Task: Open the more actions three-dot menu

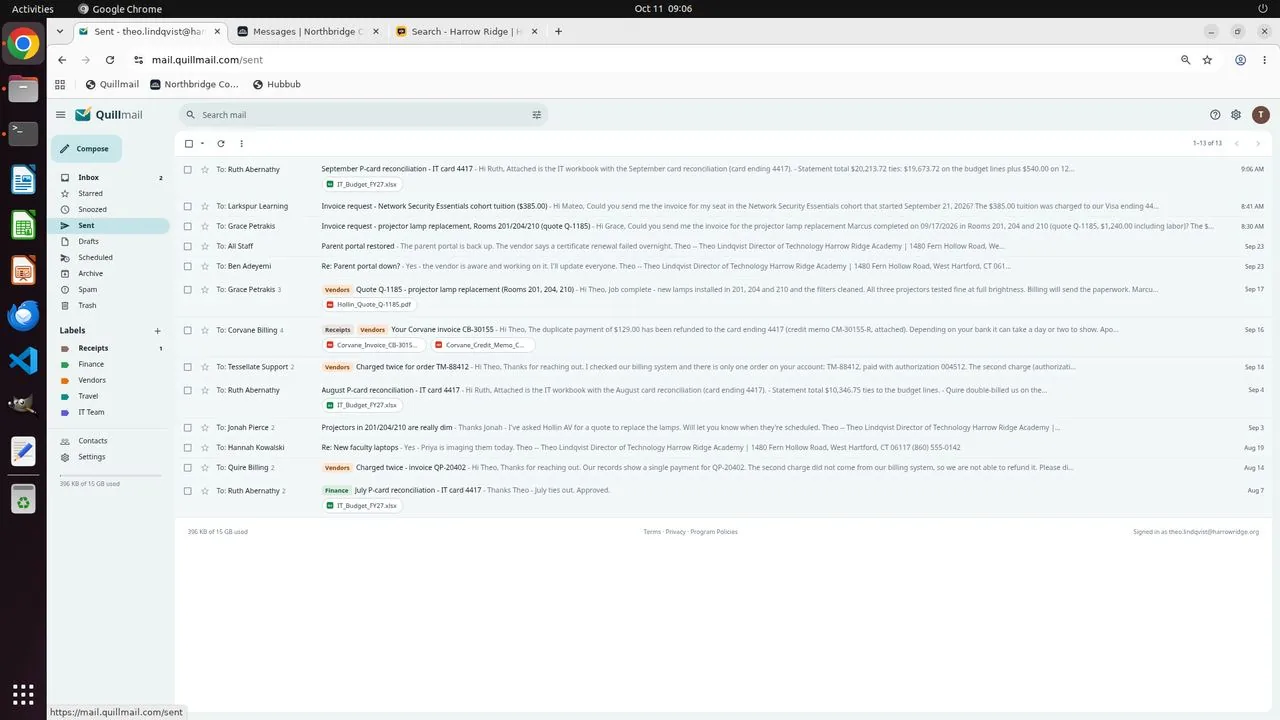Action: [241, 143]
